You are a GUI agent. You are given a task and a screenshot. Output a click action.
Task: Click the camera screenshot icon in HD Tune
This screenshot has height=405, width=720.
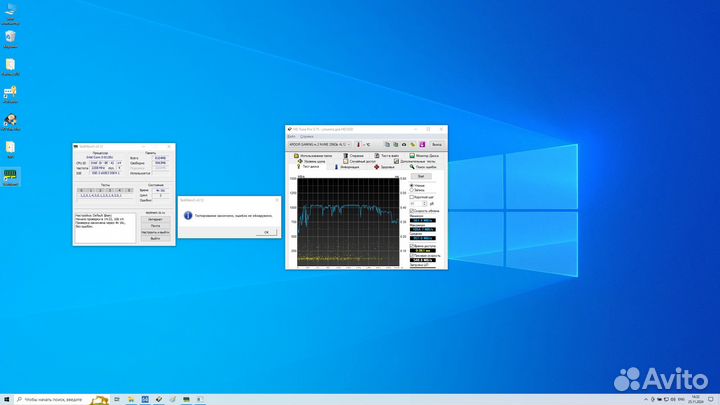[x=404, y=145]
